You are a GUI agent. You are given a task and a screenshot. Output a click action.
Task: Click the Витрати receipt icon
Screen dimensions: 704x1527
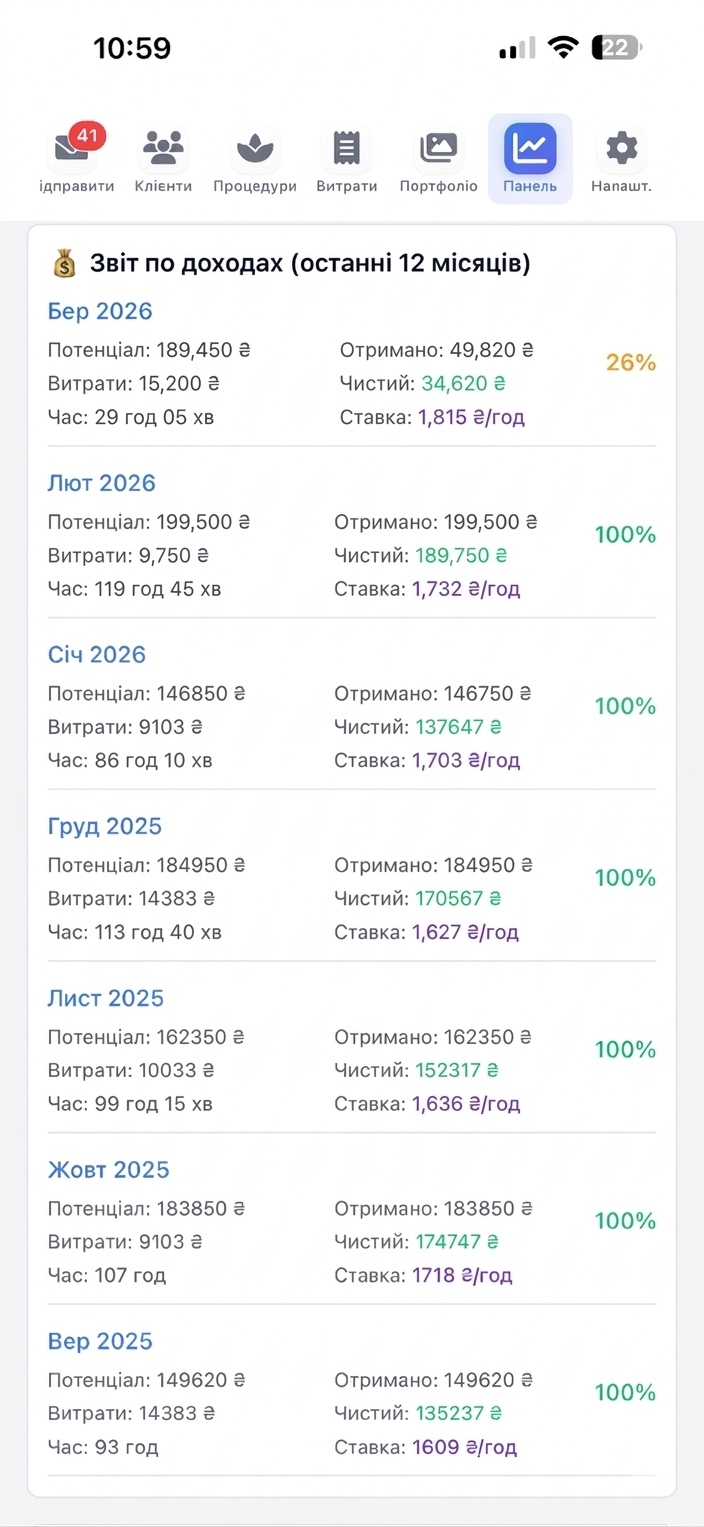345,148
